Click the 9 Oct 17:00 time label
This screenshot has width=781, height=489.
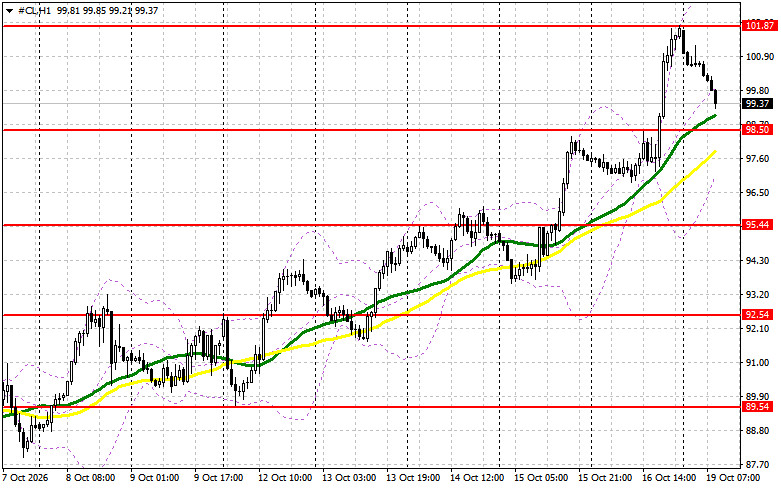point(219,478)
